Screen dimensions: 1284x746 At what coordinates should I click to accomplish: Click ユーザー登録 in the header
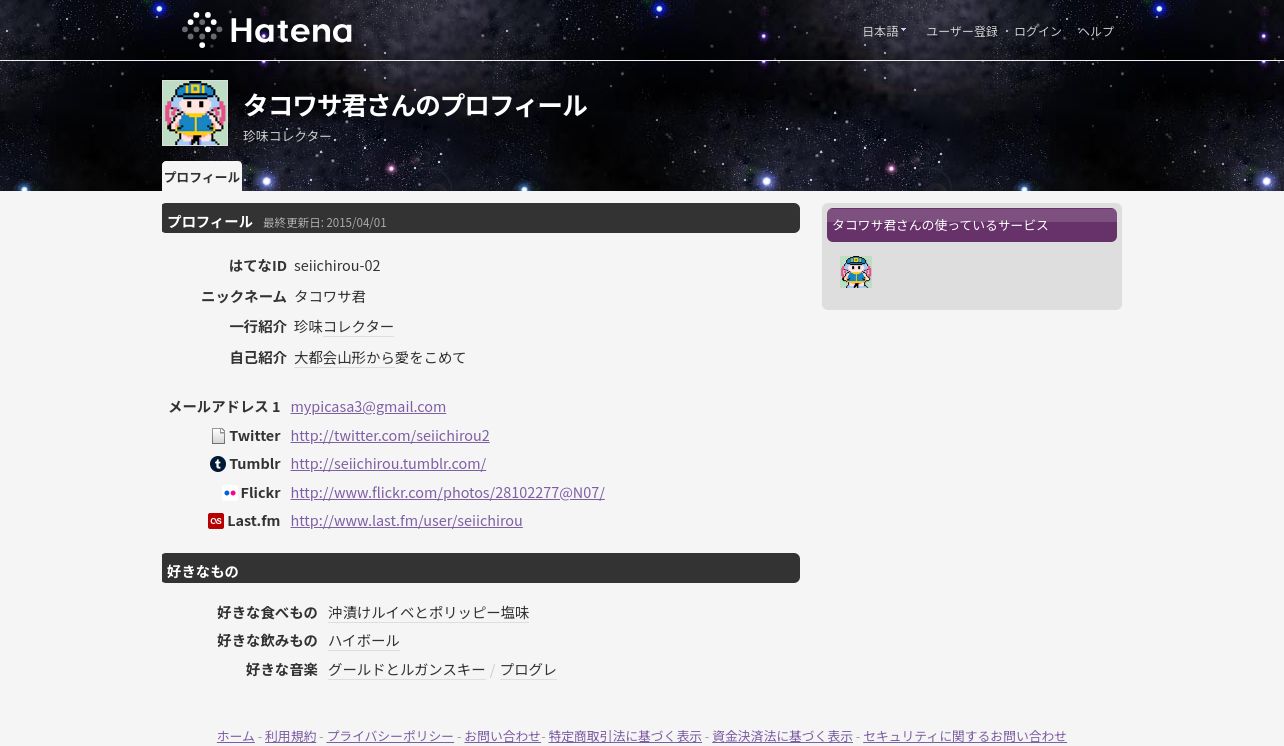click(x=962, y=31)
